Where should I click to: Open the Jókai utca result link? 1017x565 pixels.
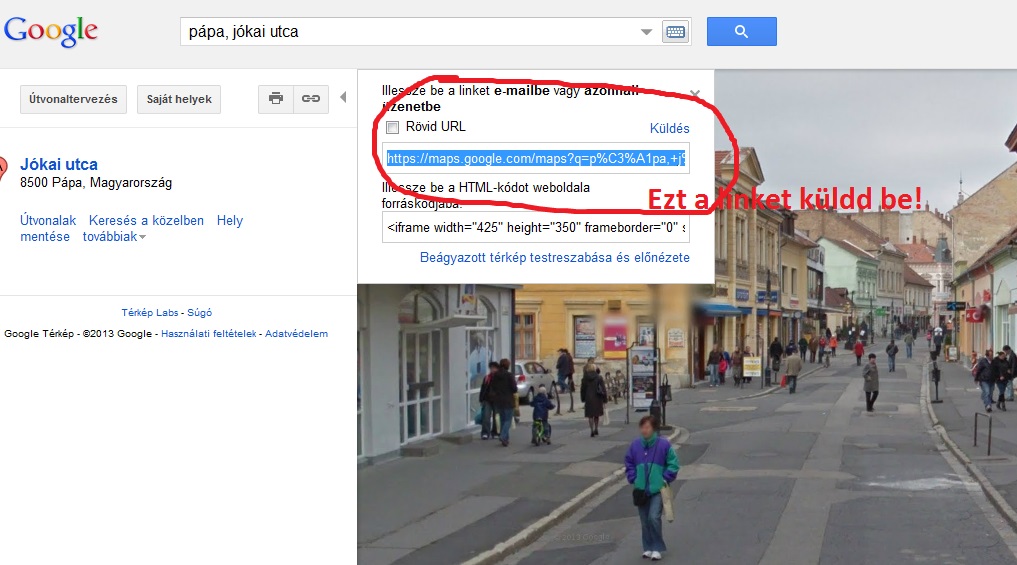(59, 165)
